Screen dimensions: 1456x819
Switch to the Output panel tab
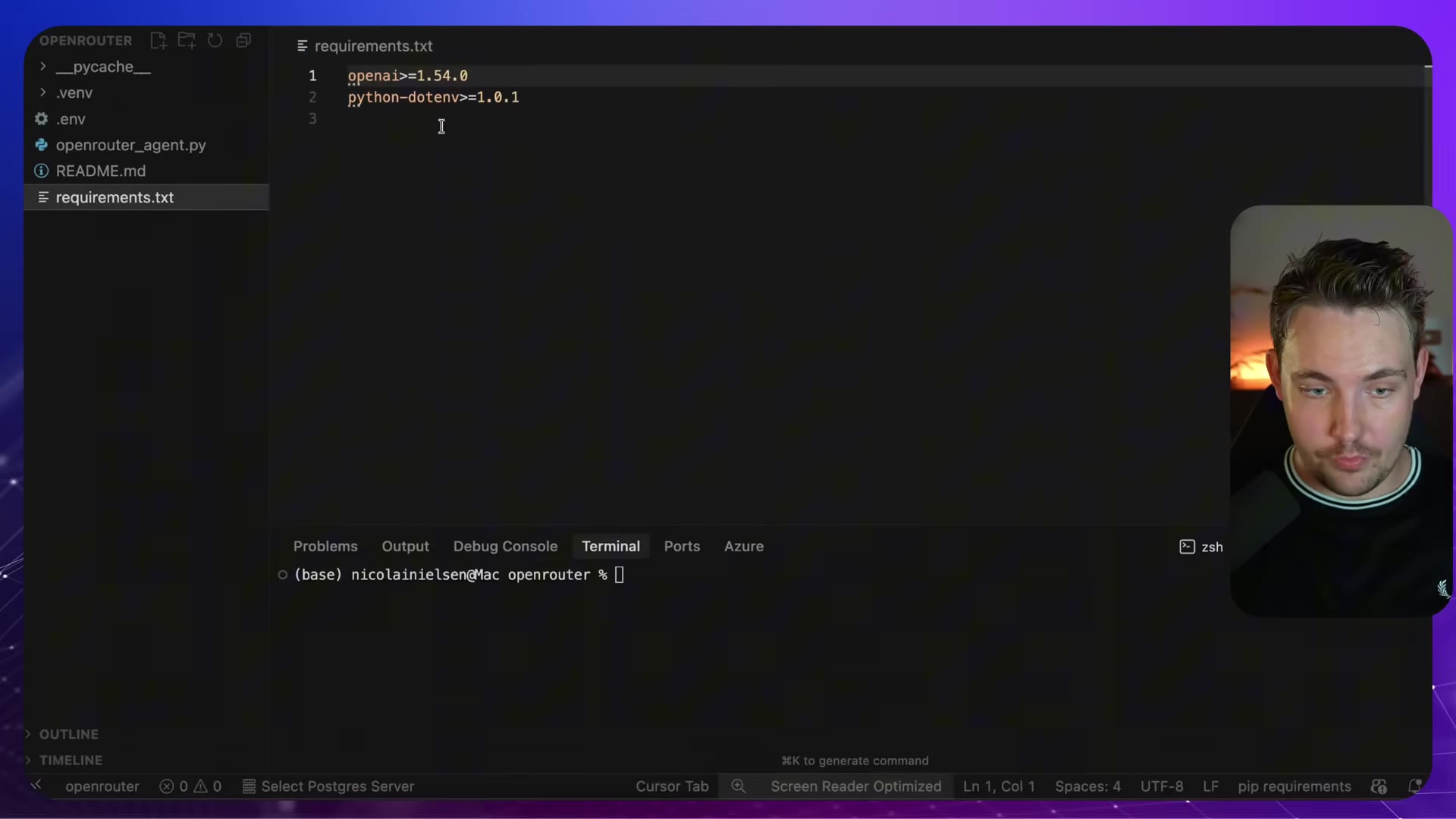click(405, 547)
